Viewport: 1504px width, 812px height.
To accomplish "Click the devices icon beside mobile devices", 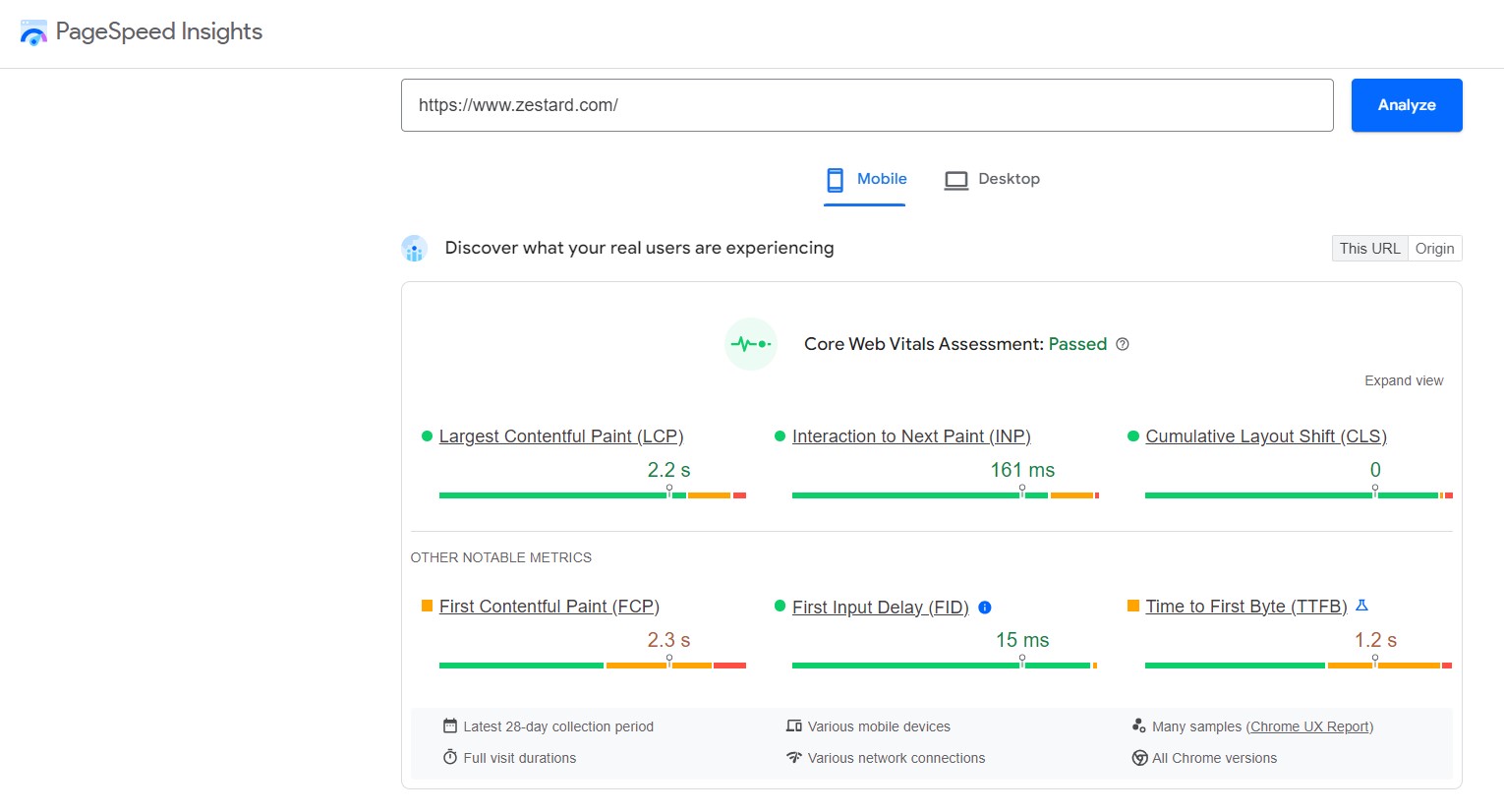I will (x=794, y=726).
